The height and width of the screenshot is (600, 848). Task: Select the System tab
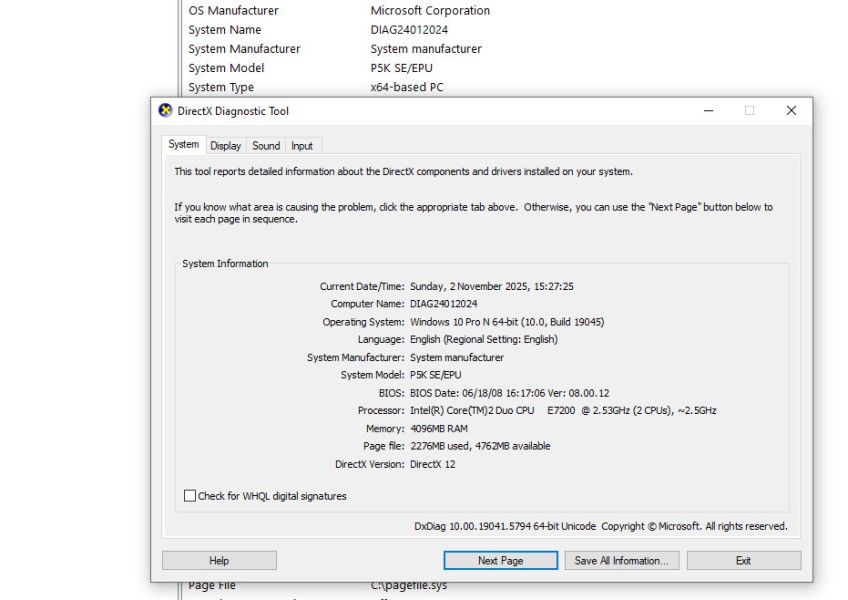point(183,145)
